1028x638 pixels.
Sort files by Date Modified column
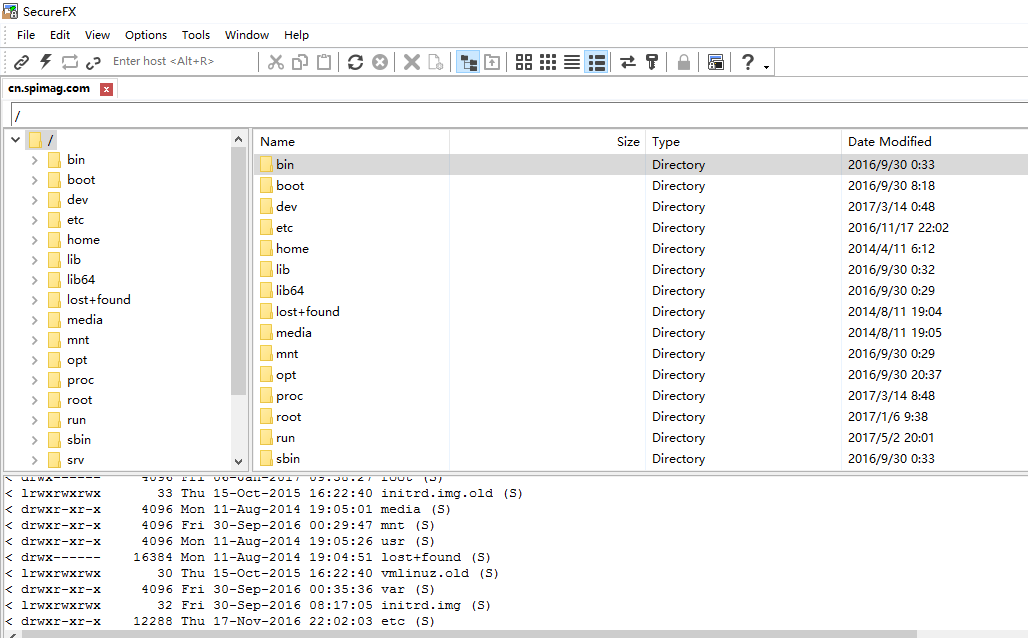(889, 142)
